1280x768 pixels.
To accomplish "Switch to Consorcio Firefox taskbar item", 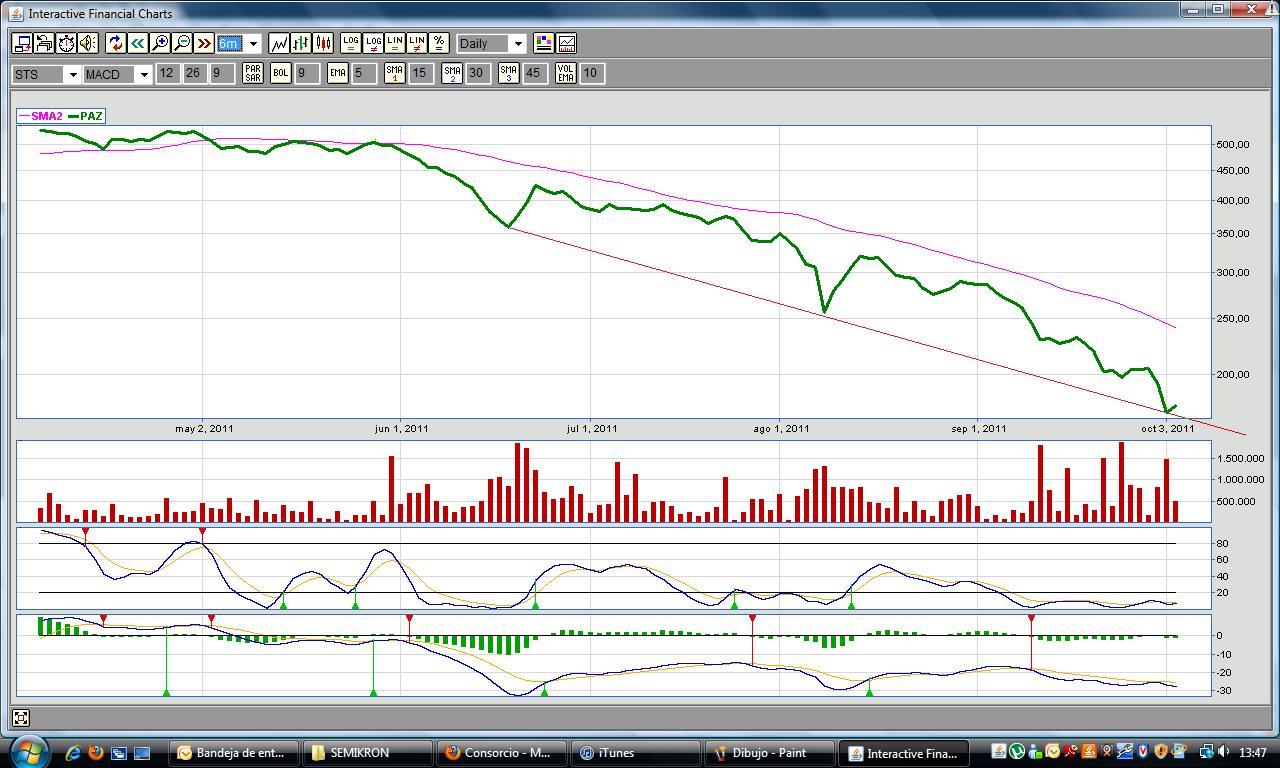I will tap(503, 753).
